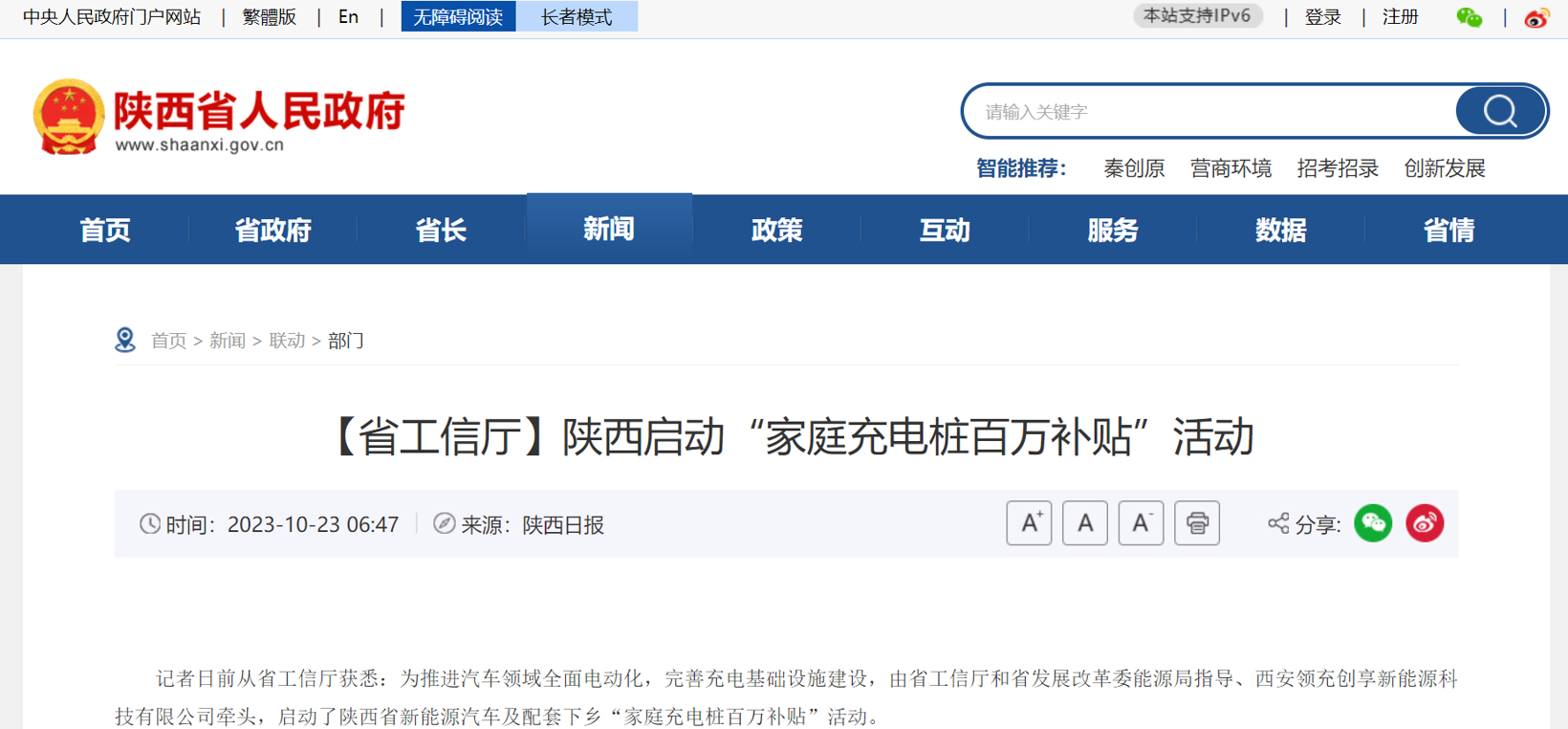Viewport: 1568px width, 729px height.
Task: Enable 长者模式 elder mode
Action: click(x=577, y=17)
